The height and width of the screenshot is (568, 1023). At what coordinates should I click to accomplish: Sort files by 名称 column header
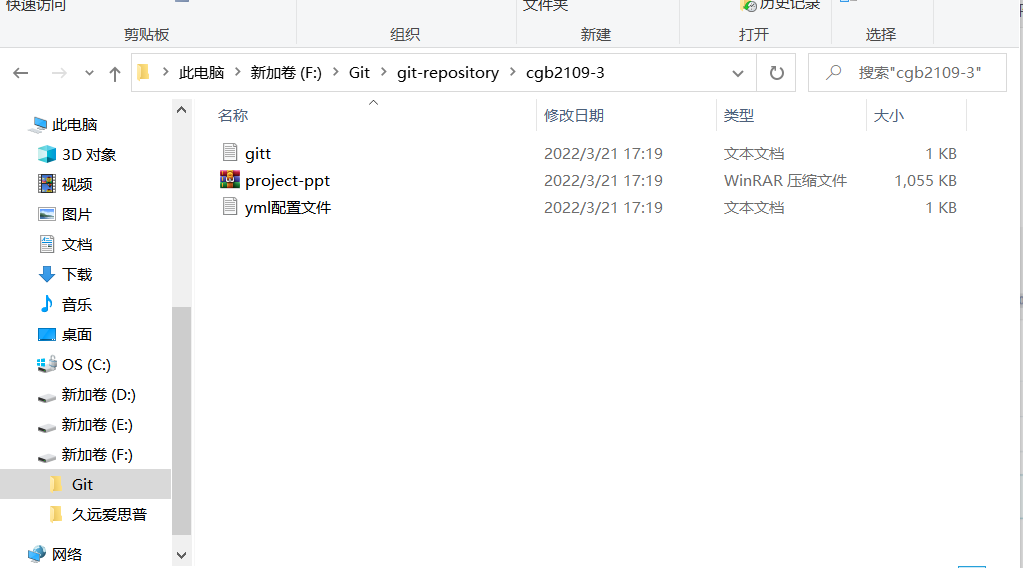pyautogui.click(x=233, y=115)
